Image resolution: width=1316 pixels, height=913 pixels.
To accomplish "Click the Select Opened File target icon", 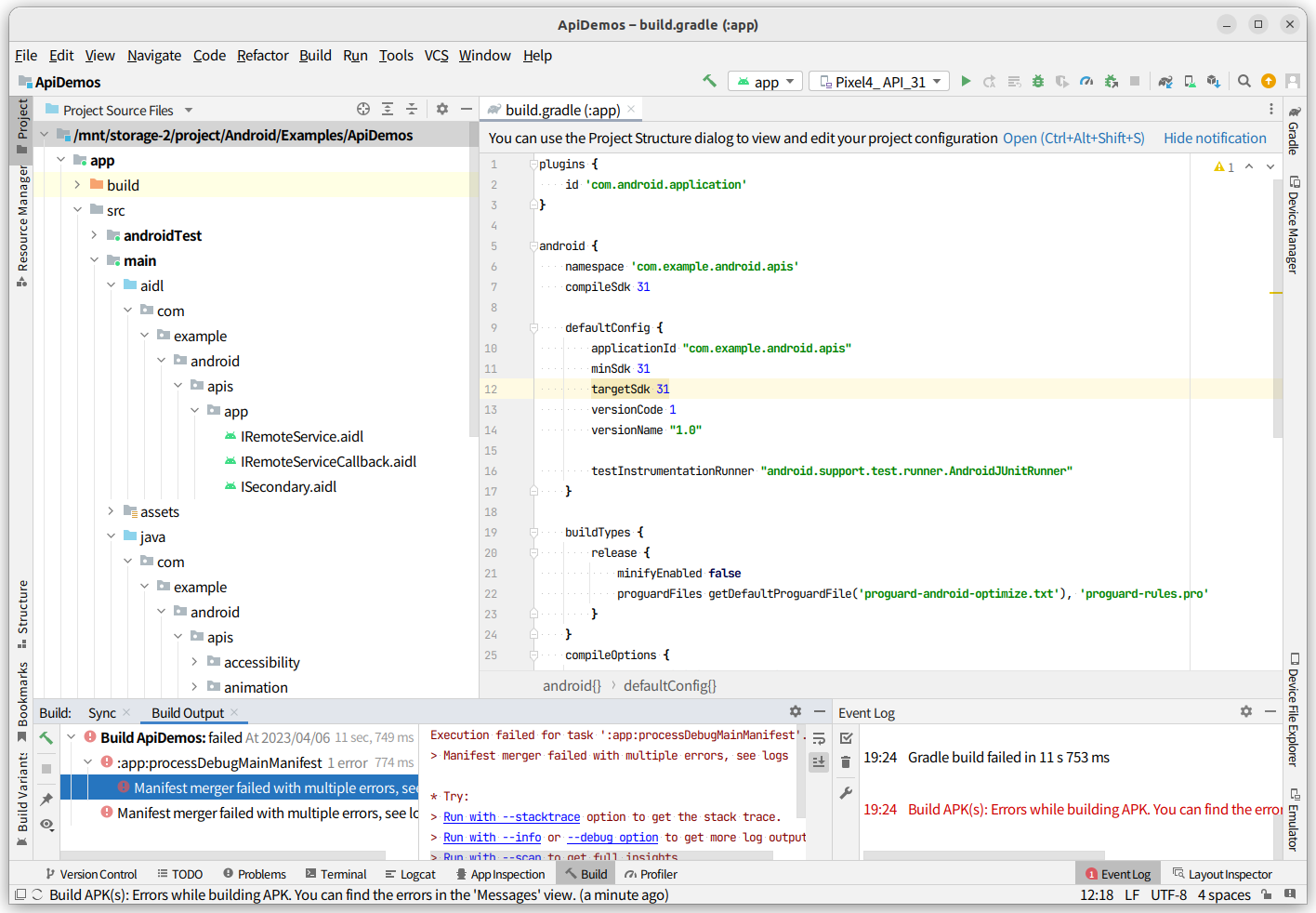I will coord(363,109).
